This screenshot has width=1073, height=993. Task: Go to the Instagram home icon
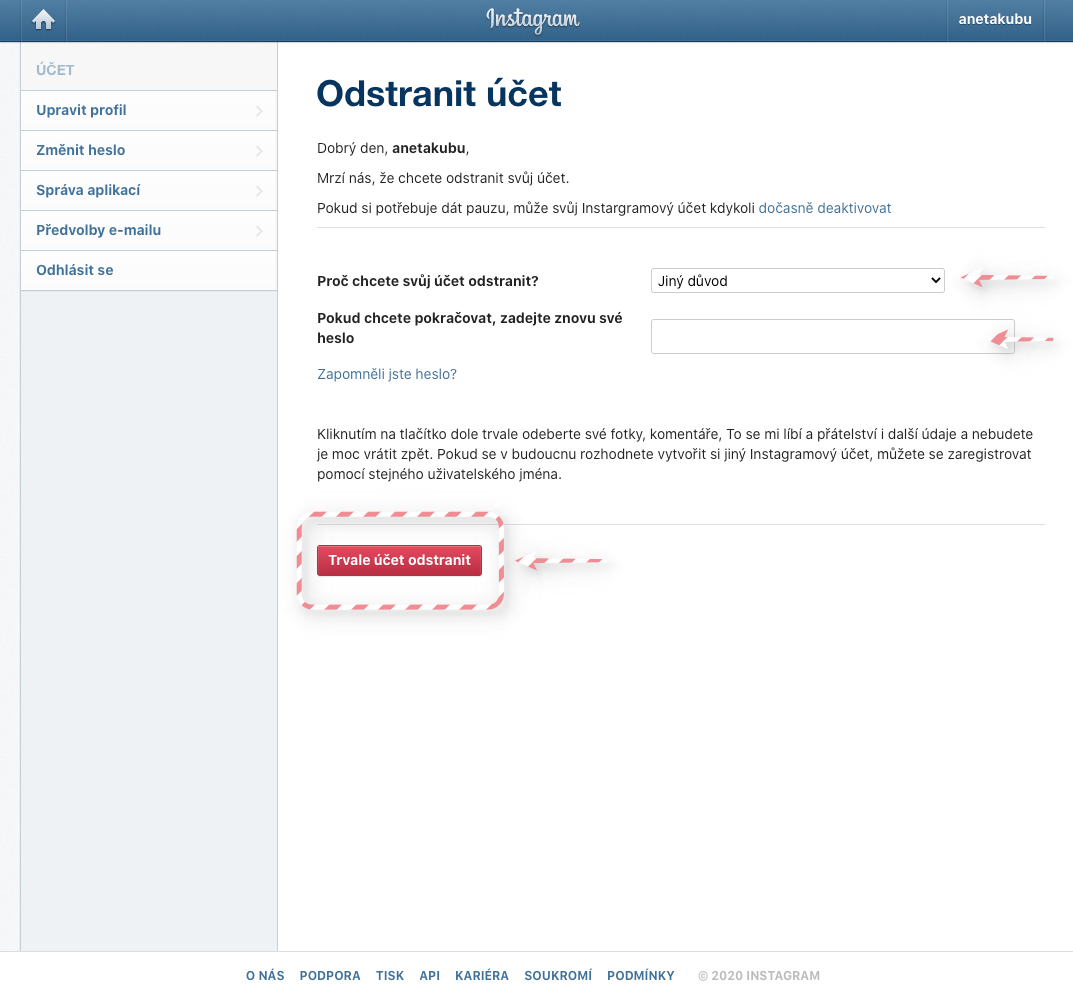click(x=43, y=20)
